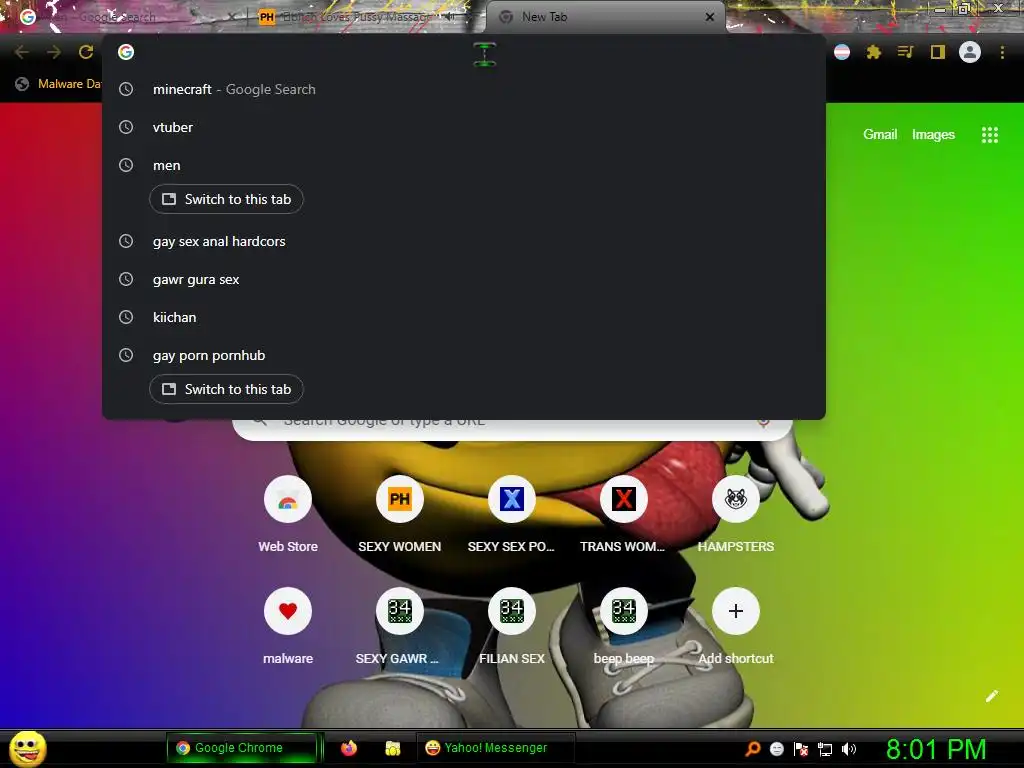Open the 'FILIAN SEX' 34 shortcut
Viewport: 1024px width, 768px height.
tap(511, 627)
